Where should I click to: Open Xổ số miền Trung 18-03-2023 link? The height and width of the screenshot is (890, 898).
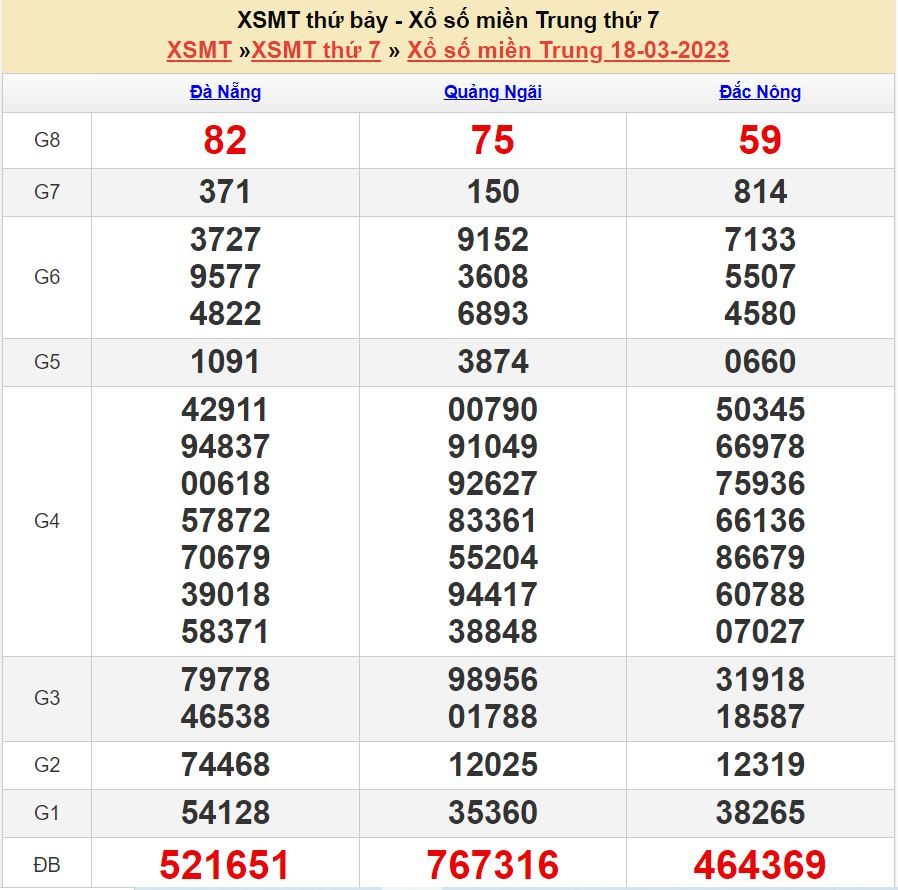click(568, 50)
